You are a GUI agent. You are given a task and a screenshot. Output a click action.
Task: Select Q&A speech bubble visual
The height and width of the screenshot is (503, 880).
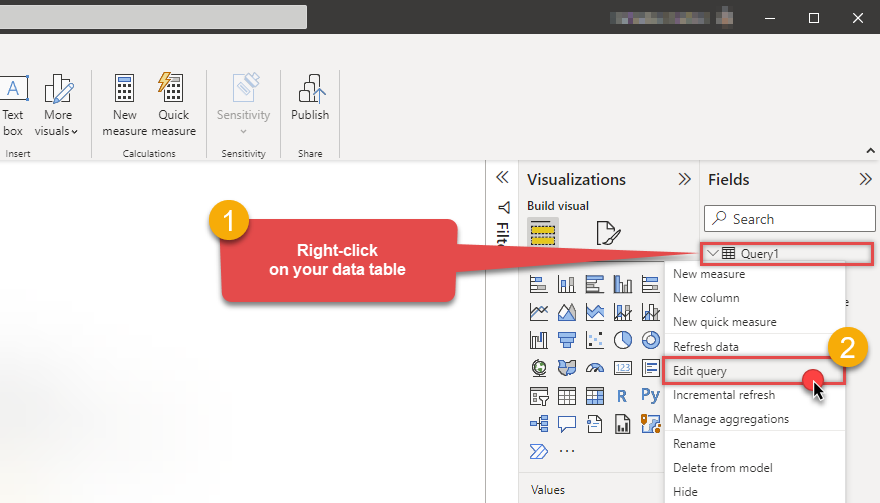(x=567, y=424)
